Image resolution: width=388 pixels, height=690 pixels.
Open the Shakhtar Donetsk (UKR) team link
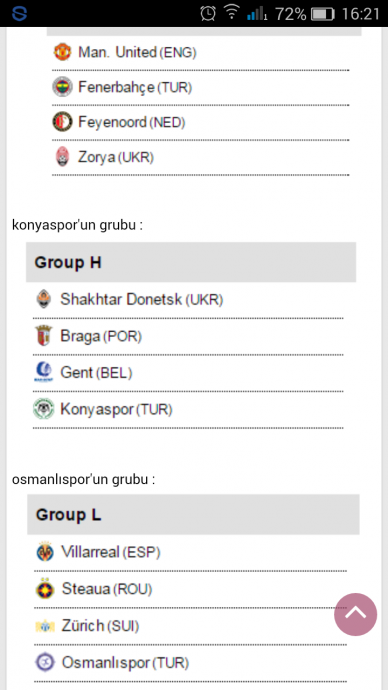142,300
